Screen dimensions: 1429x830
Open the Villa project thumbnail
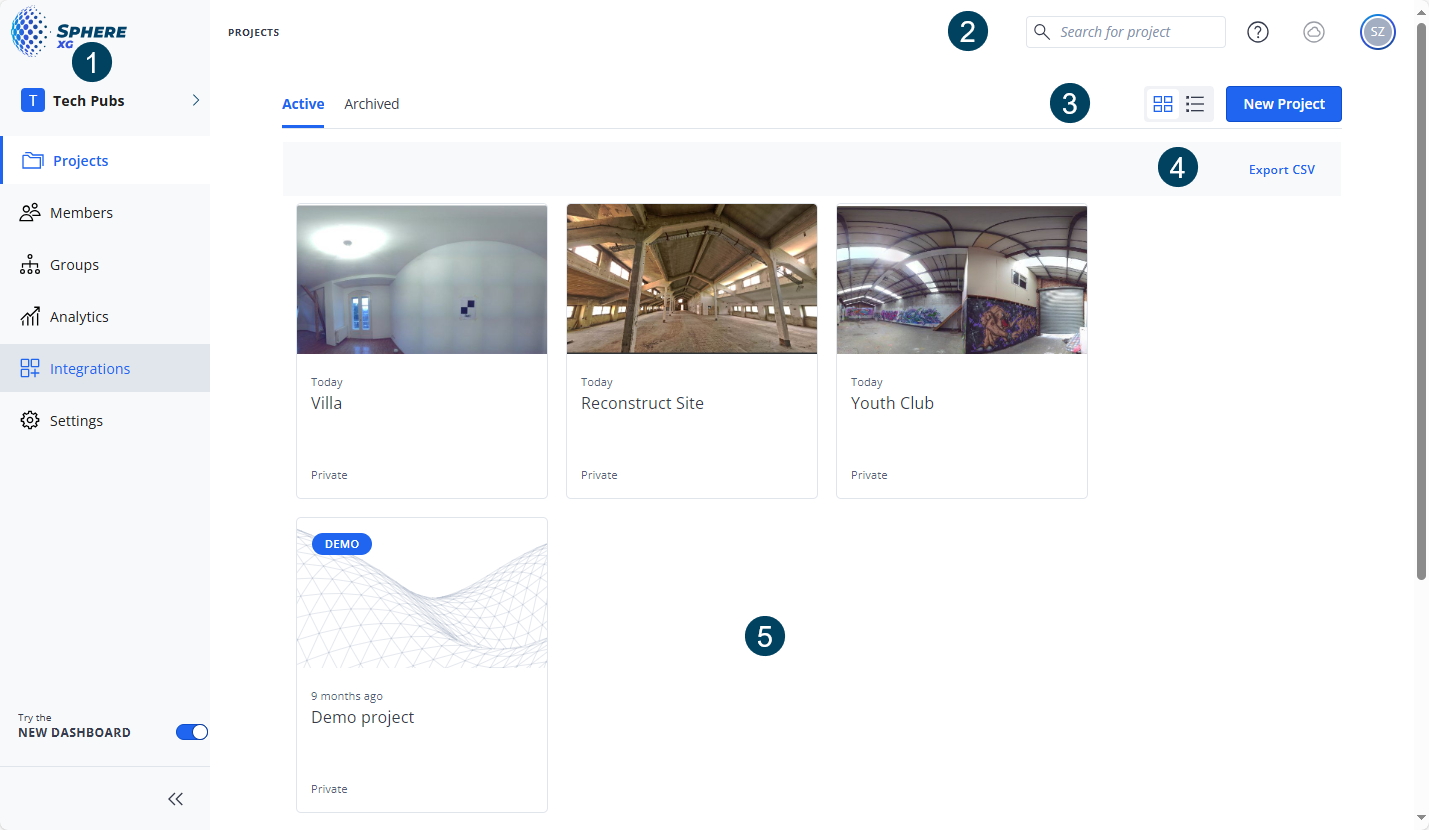coord(422,279)
